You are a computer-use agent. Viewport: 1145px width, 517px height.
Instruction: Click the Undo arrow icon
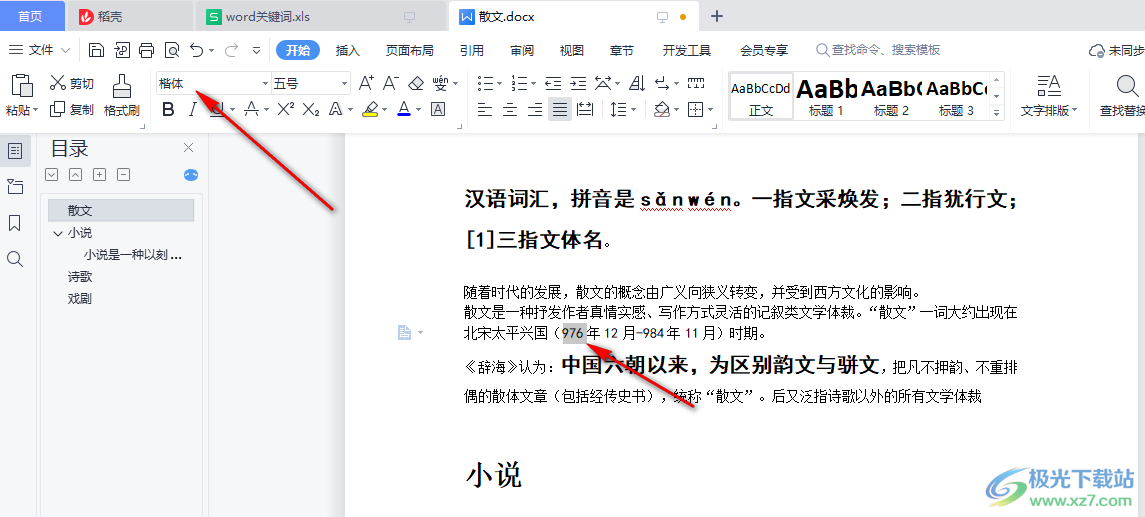click(196, 50)
